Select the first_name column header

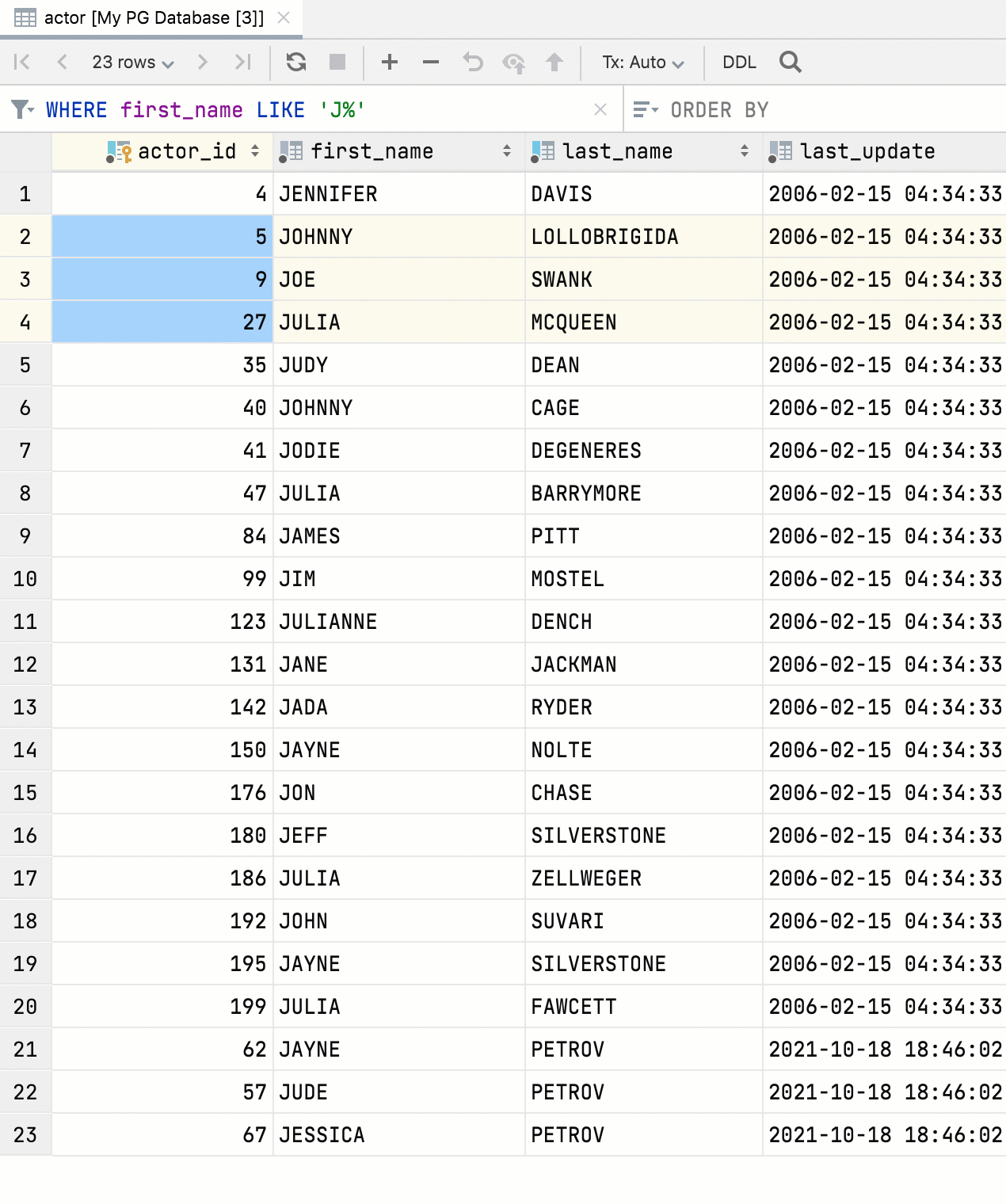click(x=399, y=151)
